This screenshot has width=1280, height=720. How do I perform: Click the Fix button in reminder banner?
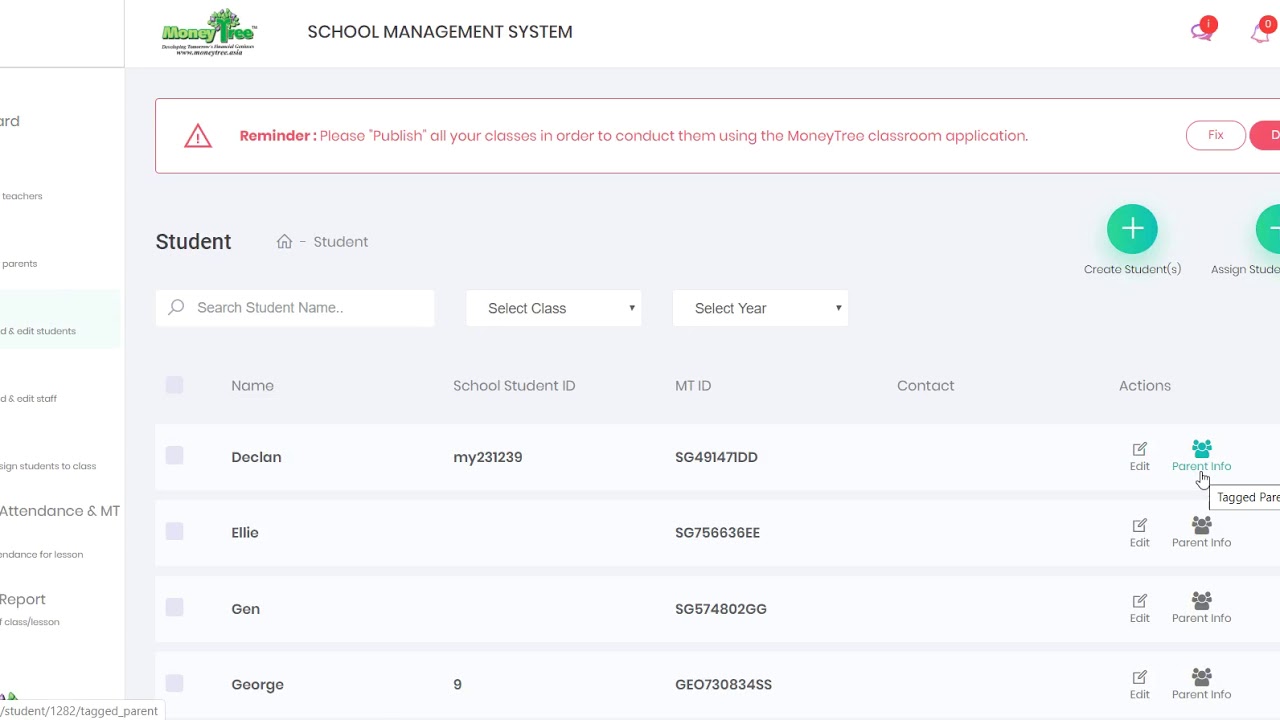(1215, 135)
